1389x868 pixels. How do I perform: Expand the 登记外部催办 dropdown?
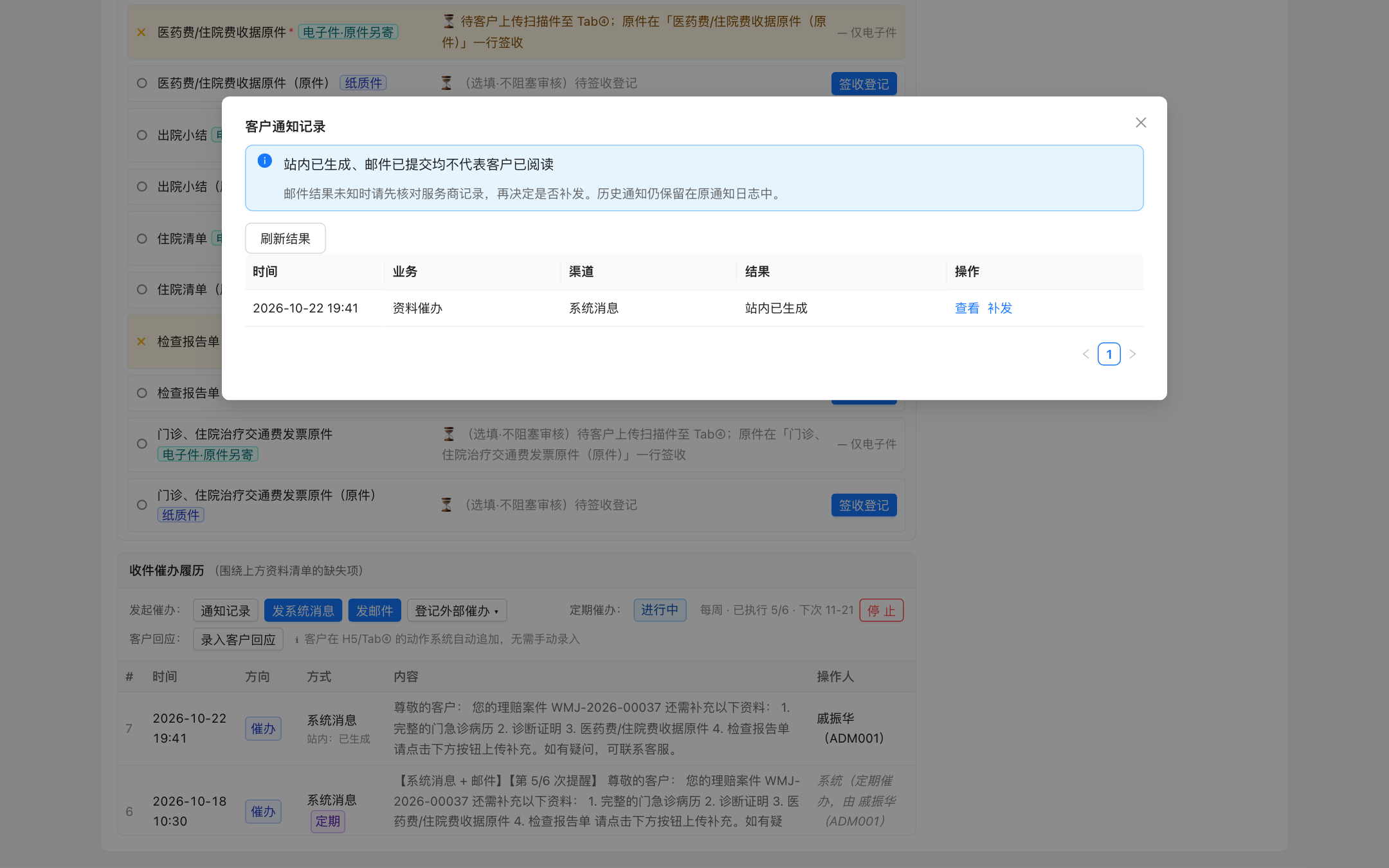point(457,611)
